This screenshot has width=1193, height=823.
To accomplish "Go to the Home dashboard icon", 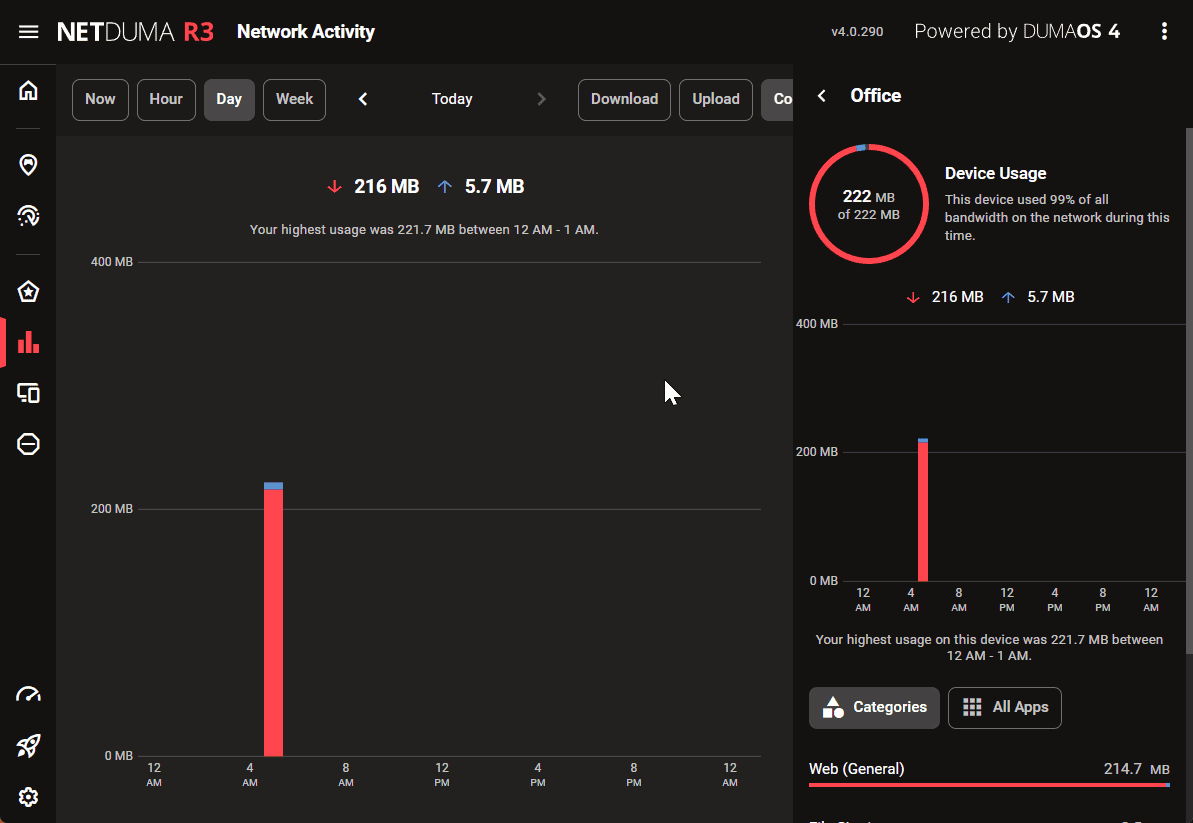I will pyautogui.click(x=28, y=91).
